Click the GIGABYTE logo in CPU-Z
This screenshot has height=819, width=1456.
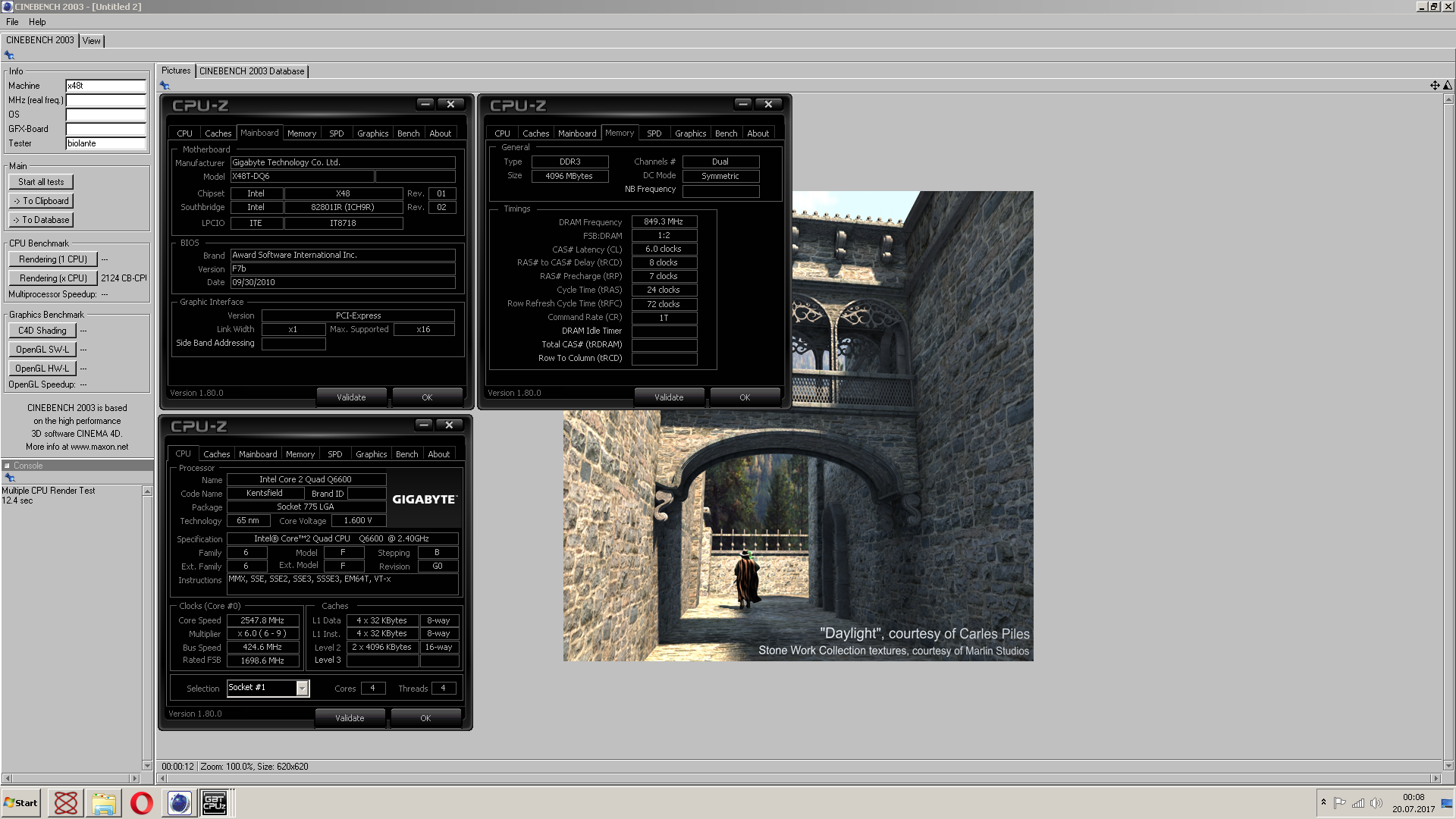click(x=424, y=500)
